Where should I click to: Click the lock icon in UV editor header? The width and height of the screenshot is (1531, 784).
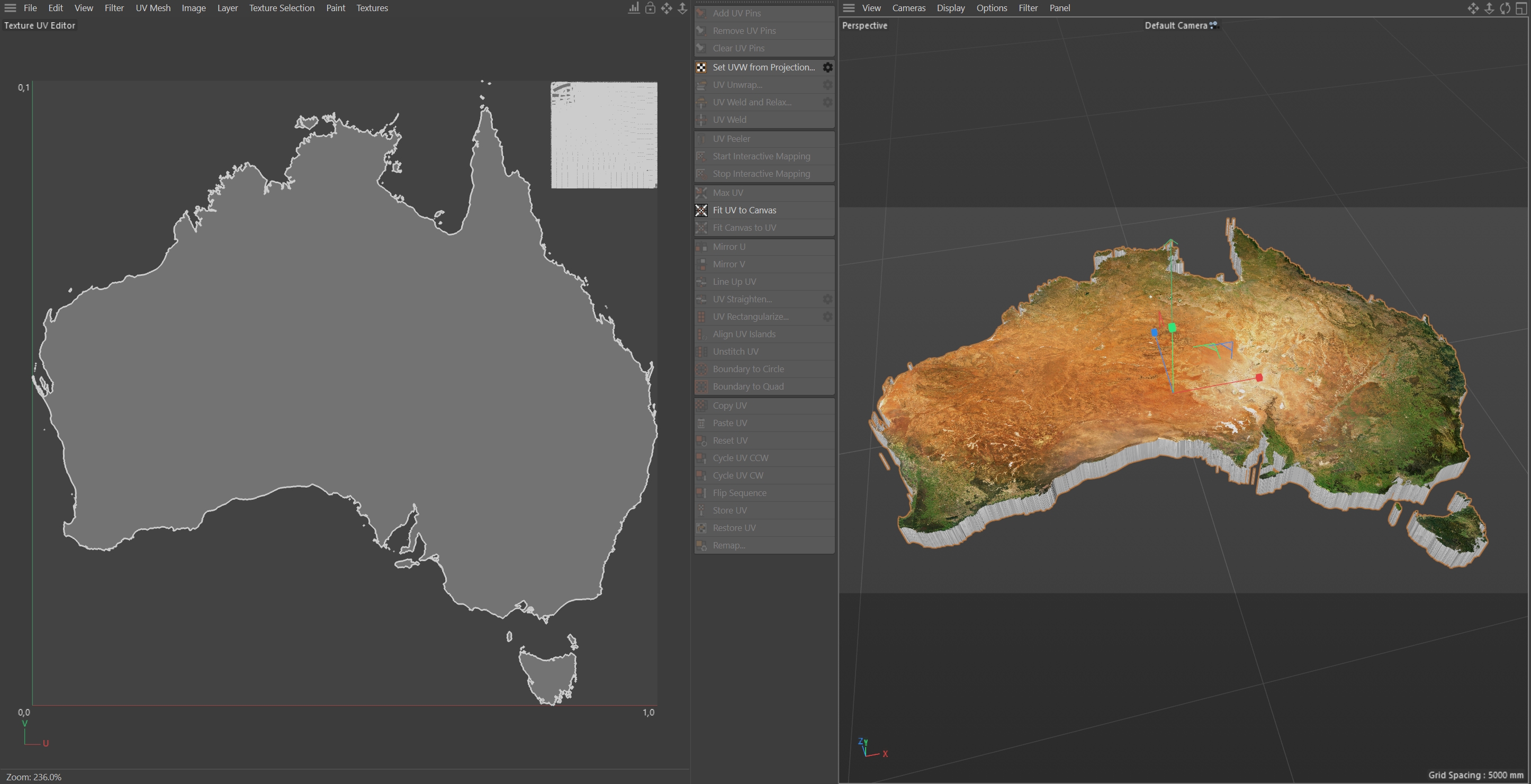pos(650,8)
